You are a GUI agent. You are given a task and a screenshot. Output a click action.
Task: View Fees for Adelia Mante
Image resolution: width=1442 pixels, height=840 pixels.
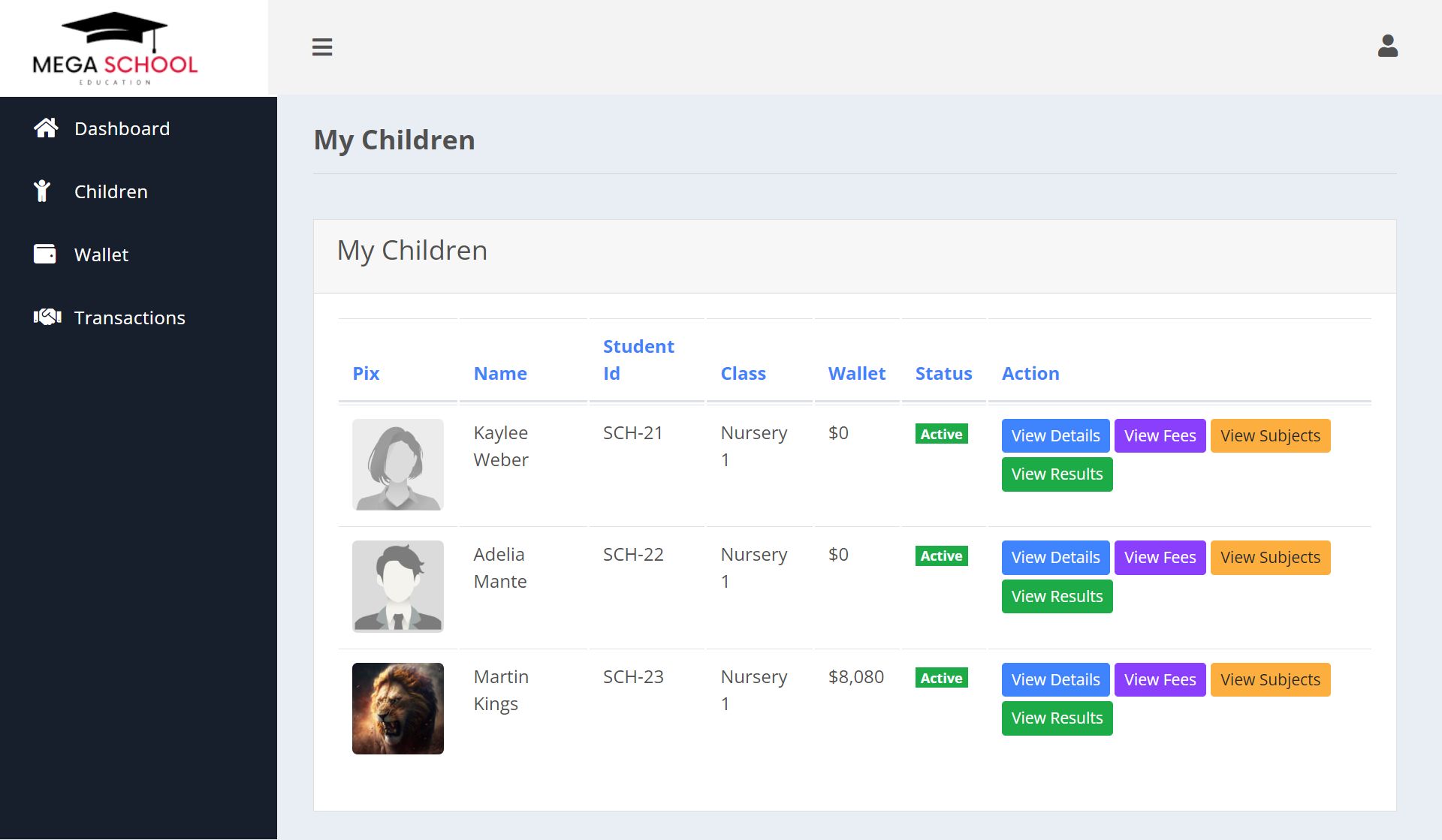pos(1159,557)
